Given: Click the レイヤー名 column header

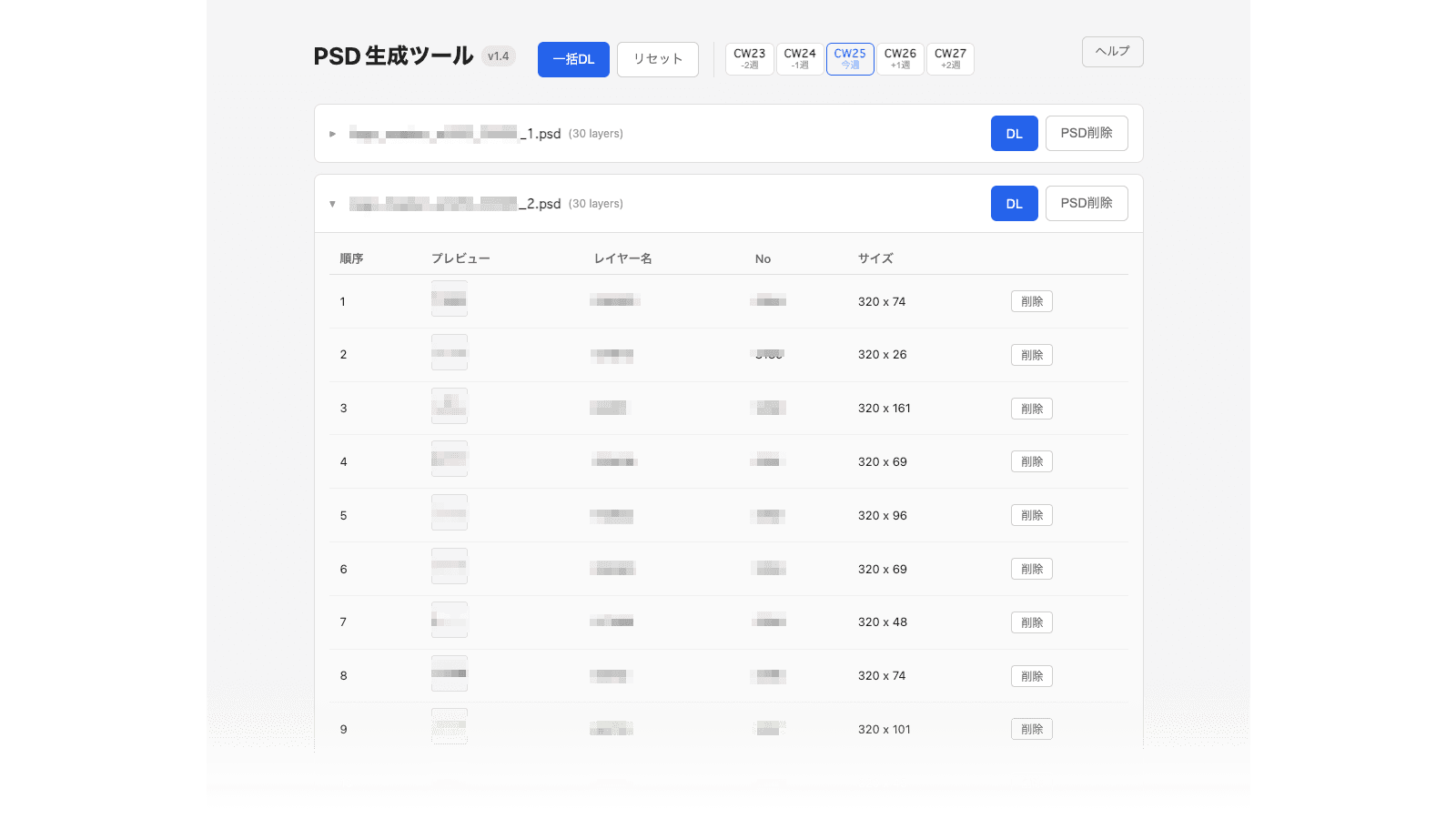Looking at the screenshot, I should [623, 258].
